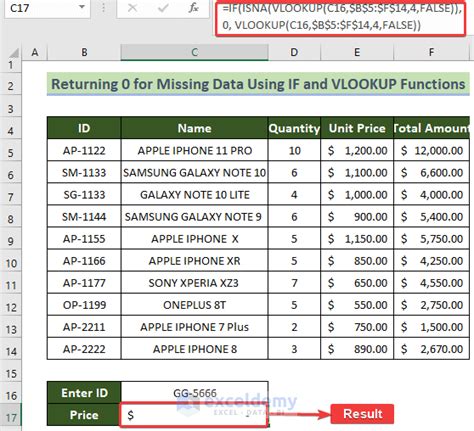Image resolution: width=474 pixels, height=431 pixels.
Task: Click the Select All corner triangle
Action: click(14, 53)
